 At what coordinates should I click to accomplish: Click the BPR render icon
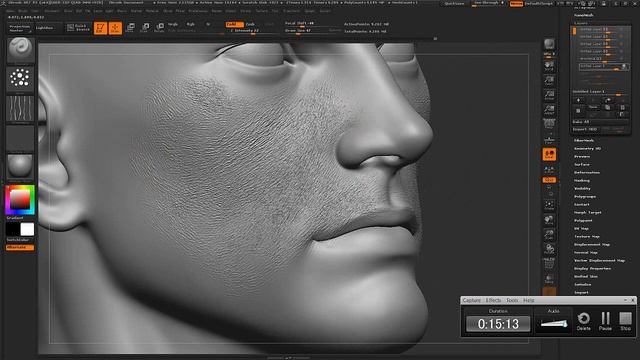[549, 44]
